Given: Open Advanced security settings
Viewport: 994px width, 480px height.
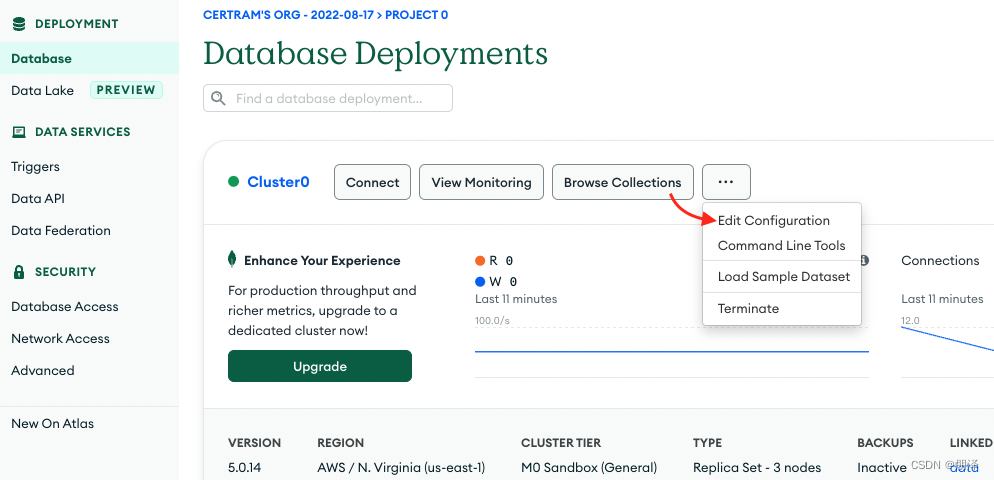Looking at the screenshot, I should click(x=42, y=370).
